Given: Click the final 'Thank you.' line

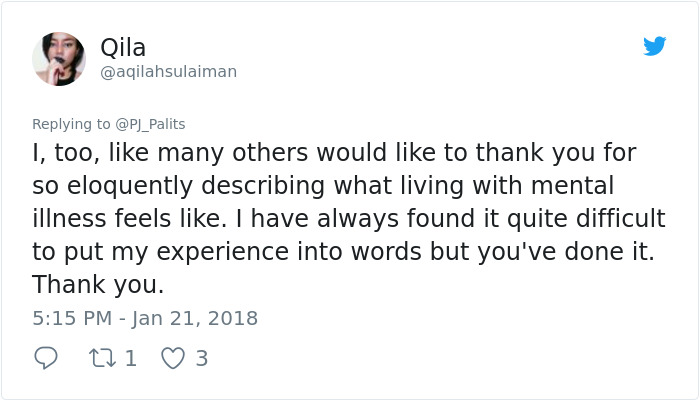Looking at the screenshot, I should (97, 284).
